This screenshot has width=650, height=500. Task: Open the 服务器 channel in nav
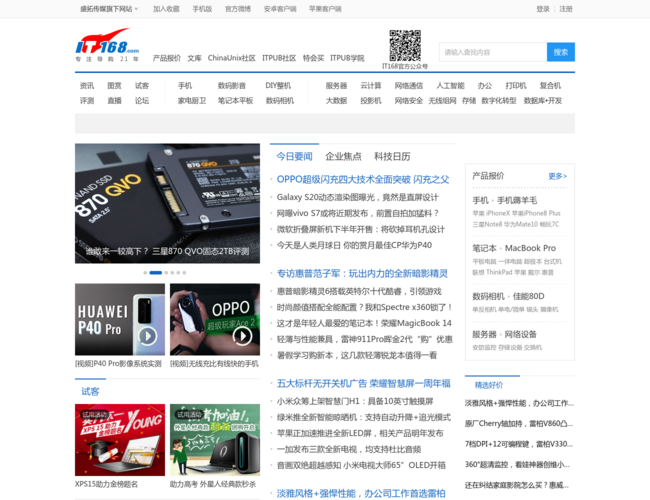pos(336,85)
